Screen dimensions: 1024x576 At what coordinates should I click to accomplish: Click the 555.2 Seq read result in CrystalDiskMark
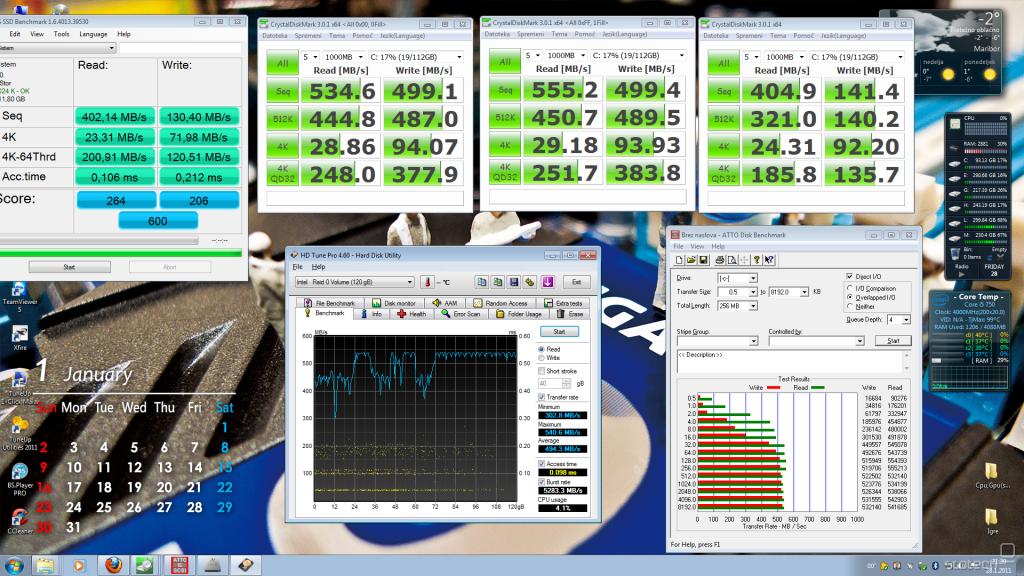(x=564, y=90)
